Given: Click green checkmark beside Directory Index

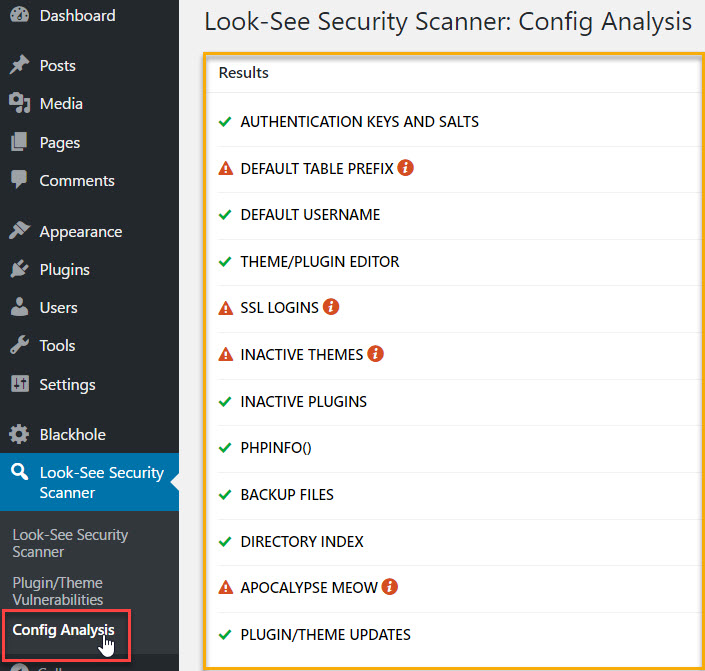Looking at the screenshot, I should point(225,541).
